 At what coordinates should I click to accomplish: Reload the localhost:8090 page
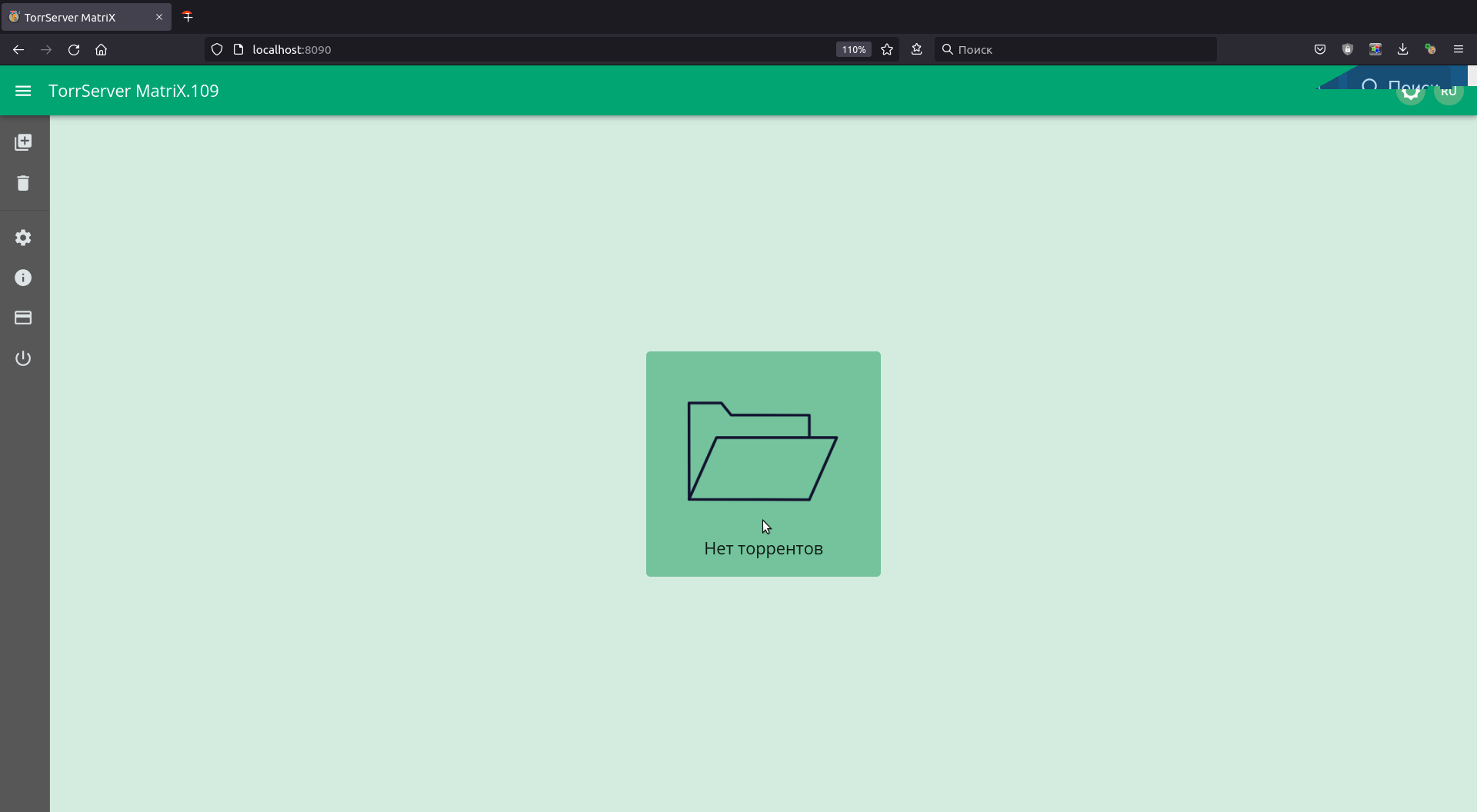74,49
